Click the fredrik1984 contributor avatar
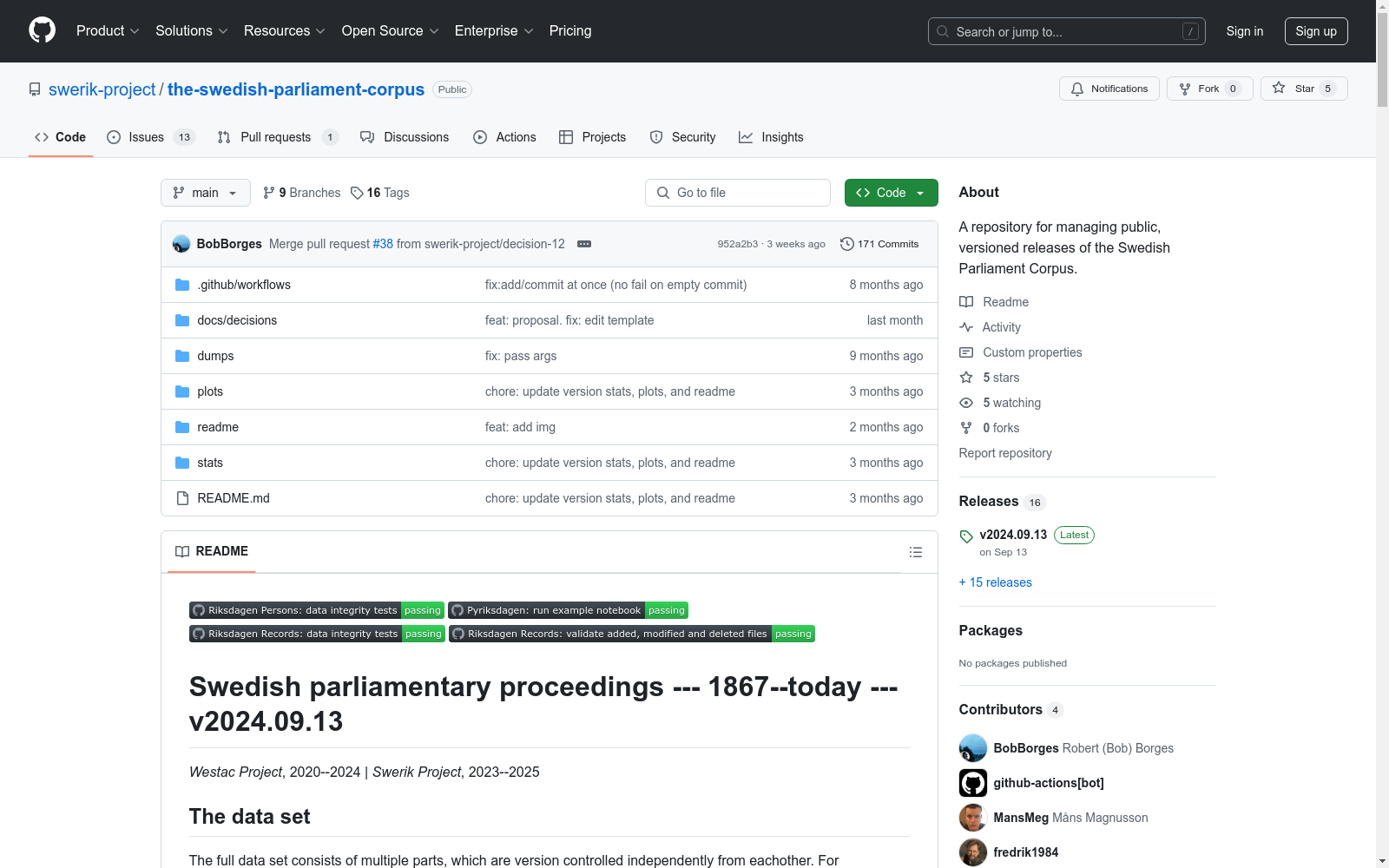1389x868 pixels. (973, 852)
